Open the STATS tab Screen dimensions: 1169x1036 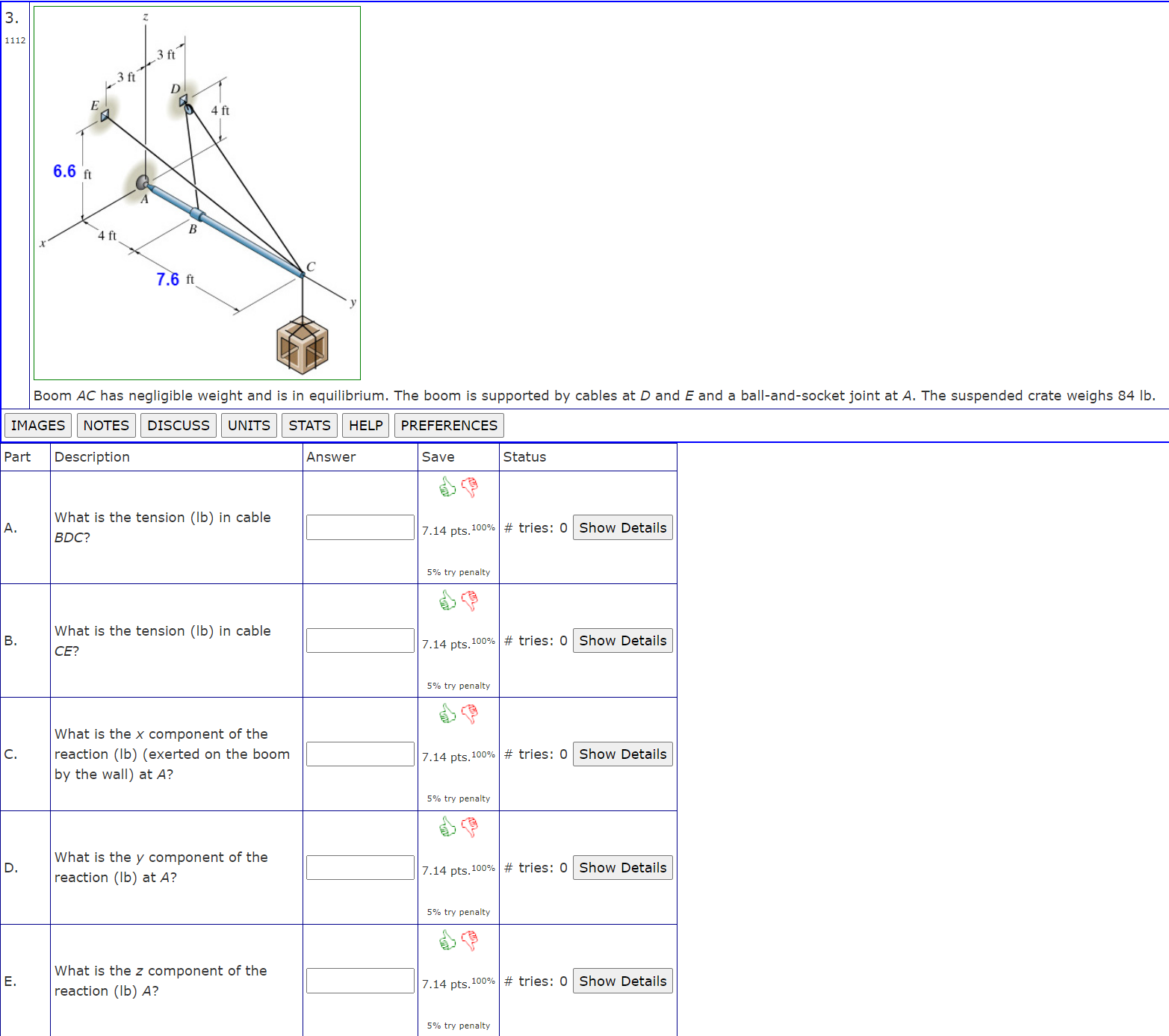click(309, 425)
